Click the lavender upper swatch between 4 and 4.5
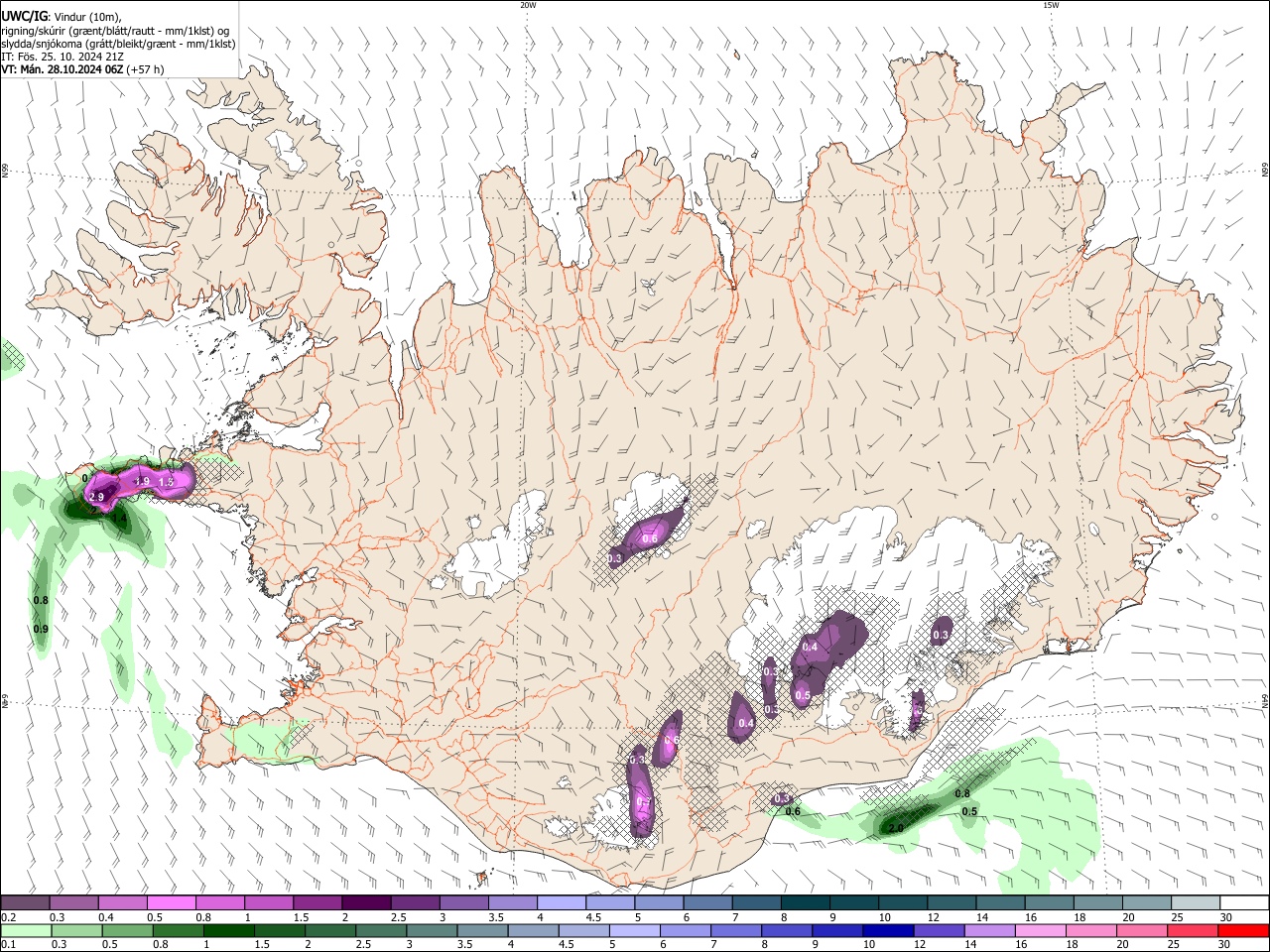Image resolution: width=1270 pixels, height=952 pixels. [x=561, y=903]
